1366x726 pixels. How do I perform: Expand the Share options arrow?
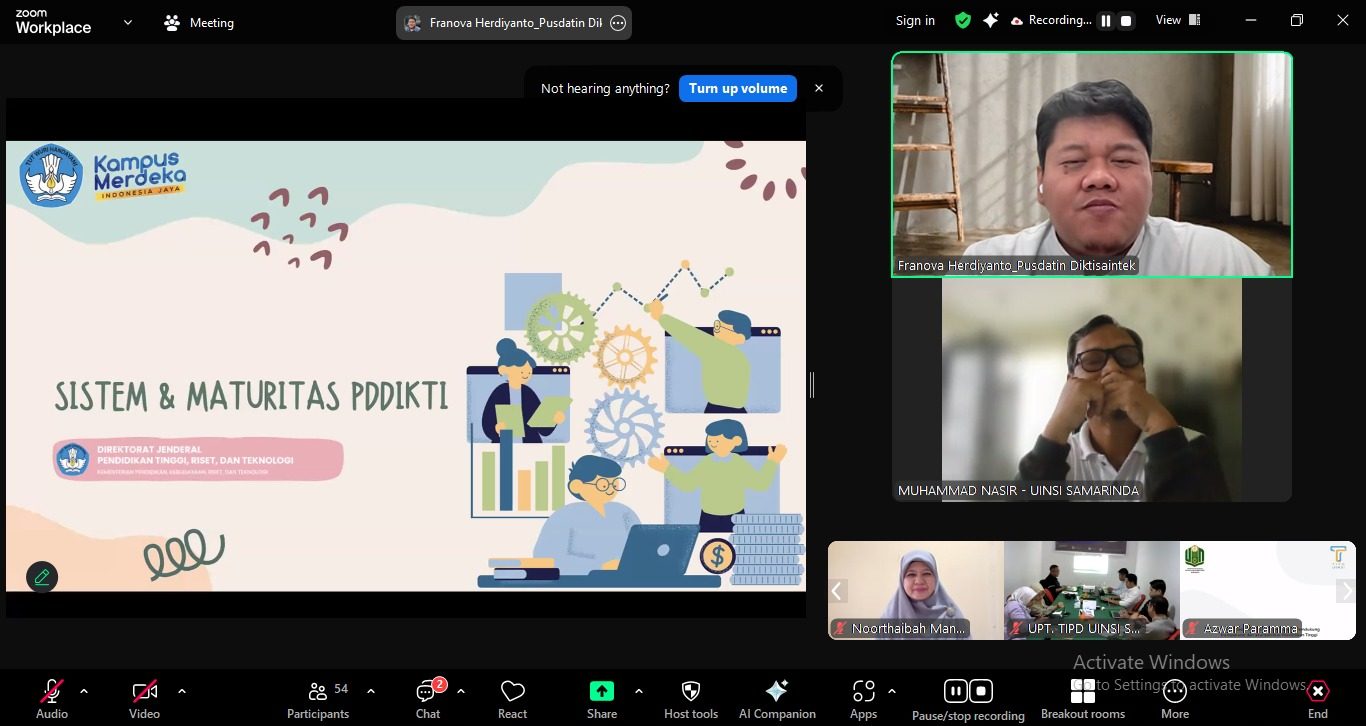click(x=638, y=691)
